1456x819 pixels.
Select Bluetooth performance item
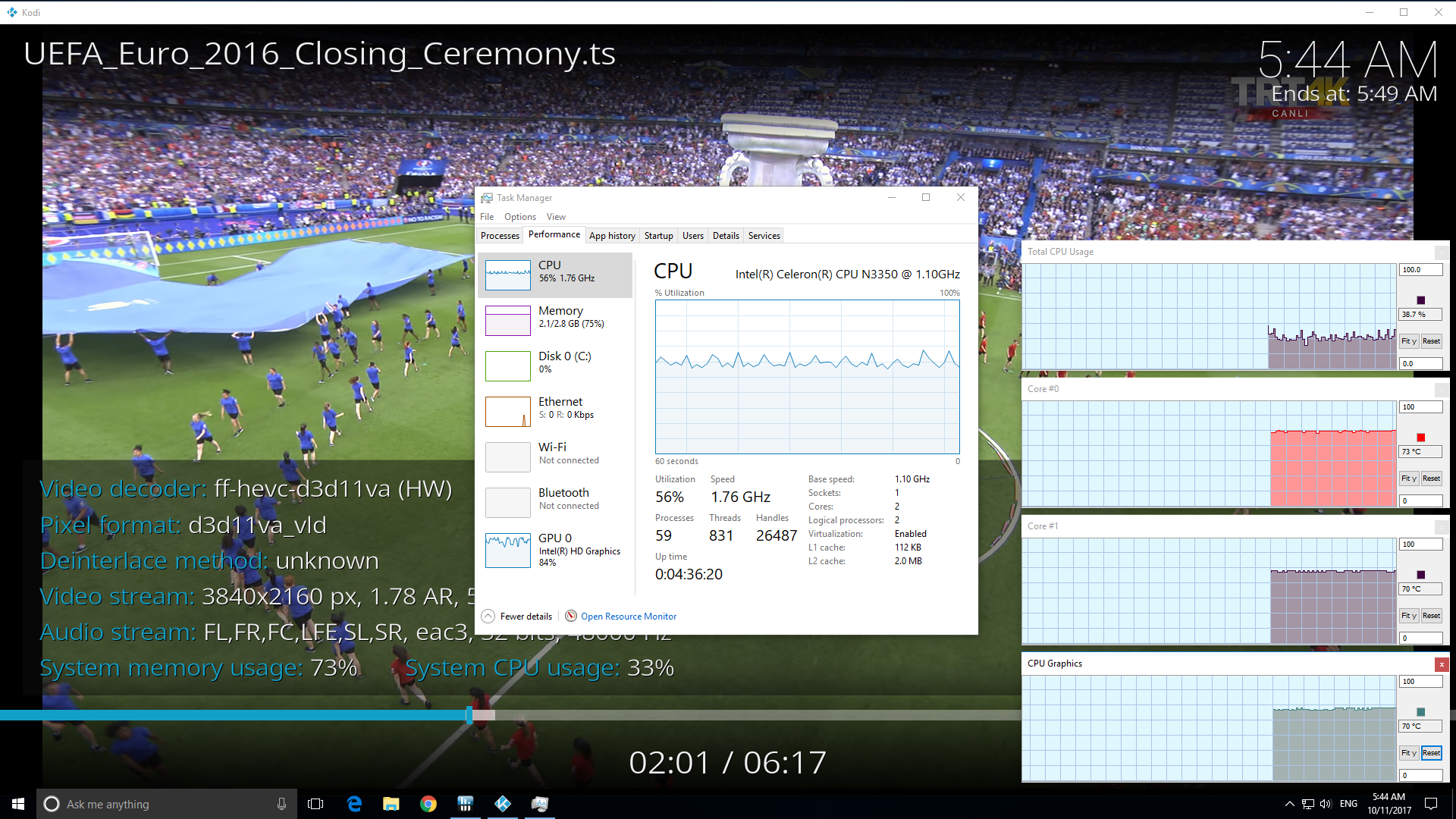[x=556, y=502]
